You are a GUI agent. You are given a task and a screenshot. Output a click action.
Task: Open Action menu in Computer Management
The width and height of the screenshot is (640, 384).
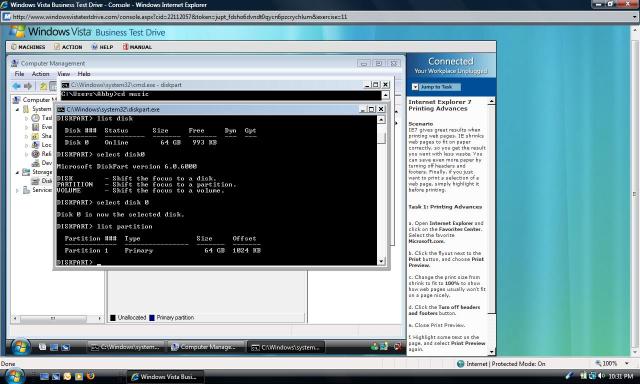pyautogui.click(x=40, y=74)
